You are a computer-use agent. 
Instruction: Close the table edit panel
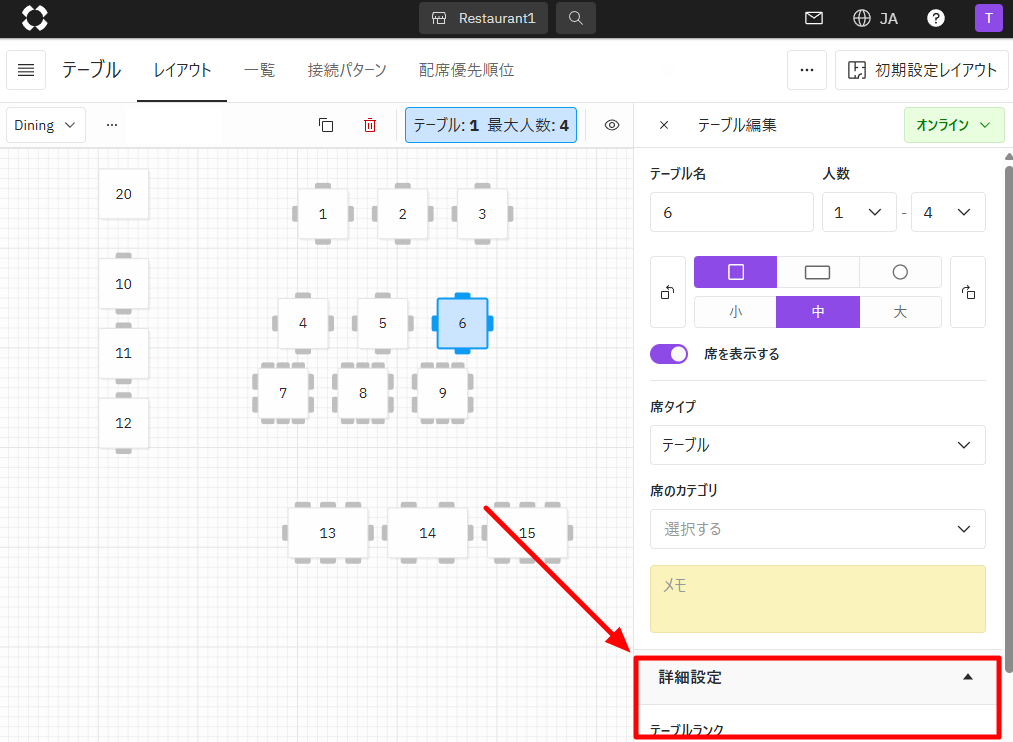pyautogui.click(x=664, y=125)
